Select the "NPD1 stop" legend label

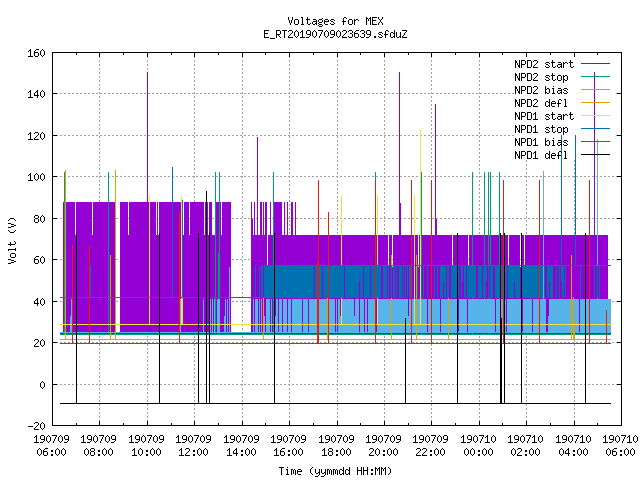click(541, 129)
